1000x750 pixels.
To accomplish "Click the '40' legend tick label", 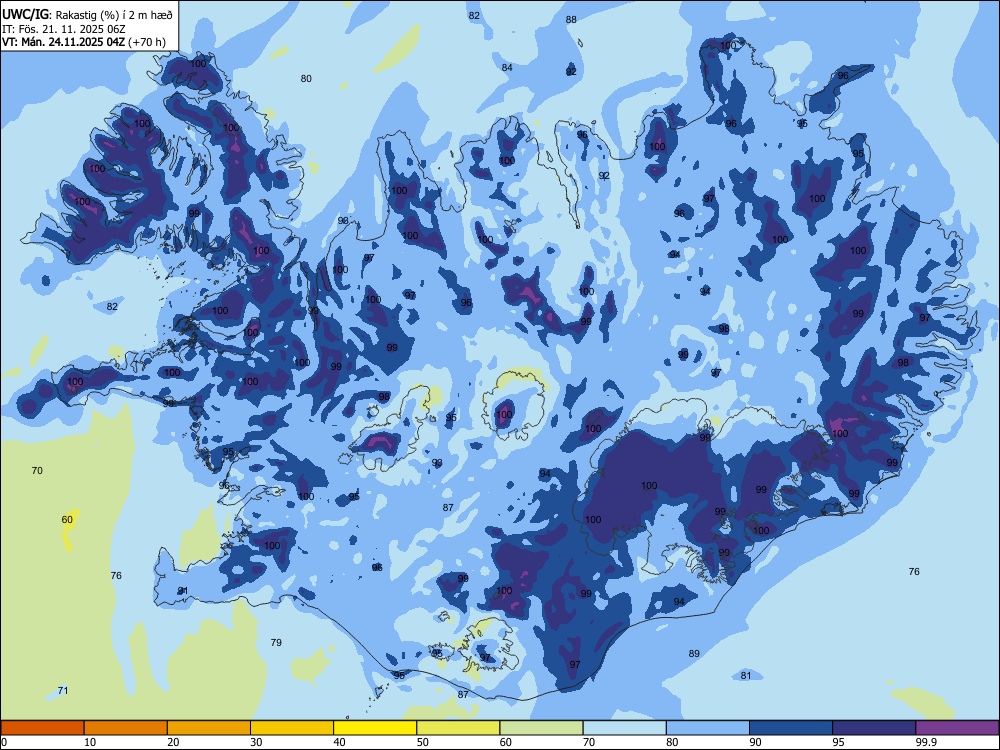I will pyautogui.click(x=339, y=742).
